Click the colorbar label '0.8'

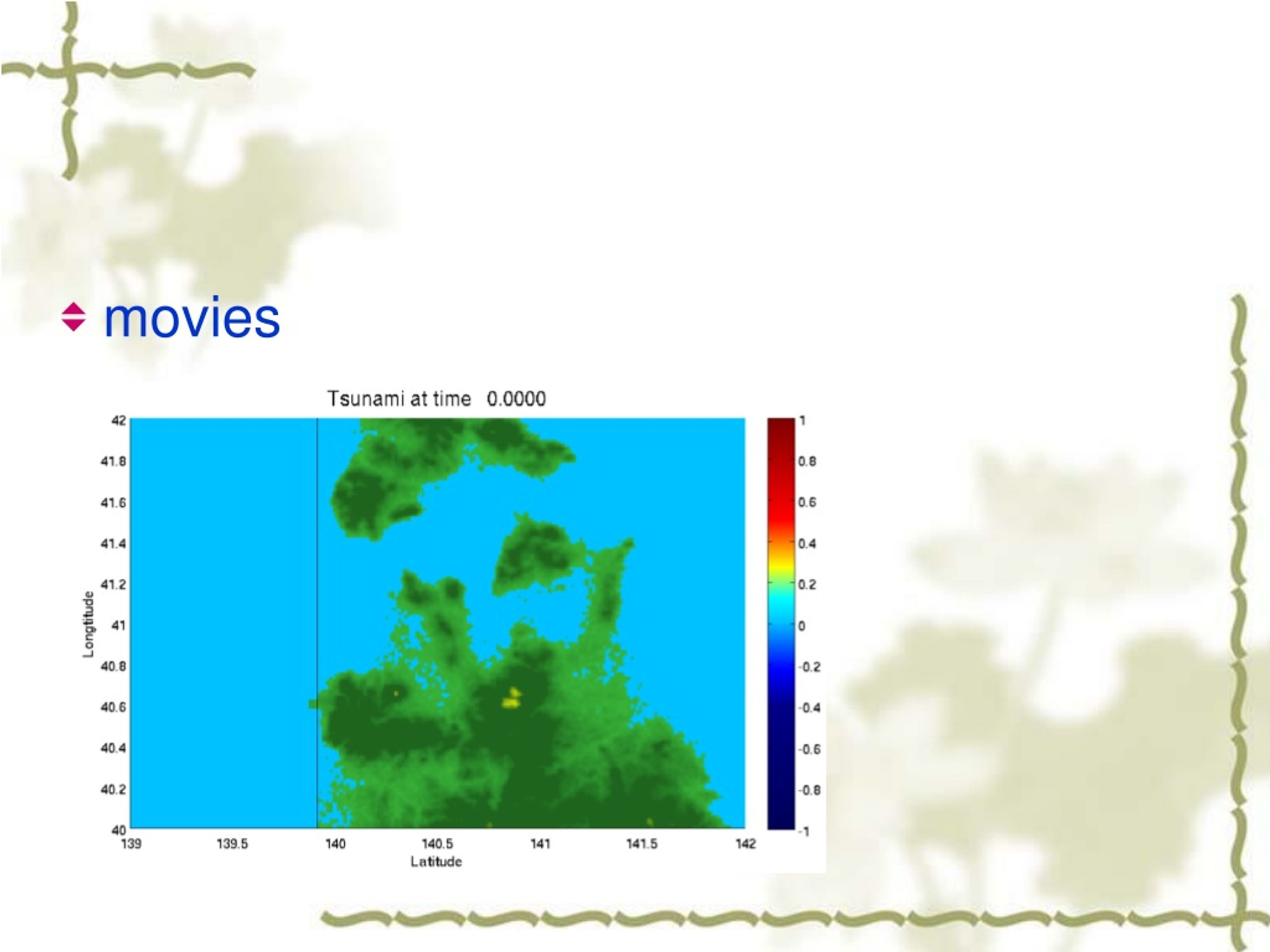[x=807, y=461]
